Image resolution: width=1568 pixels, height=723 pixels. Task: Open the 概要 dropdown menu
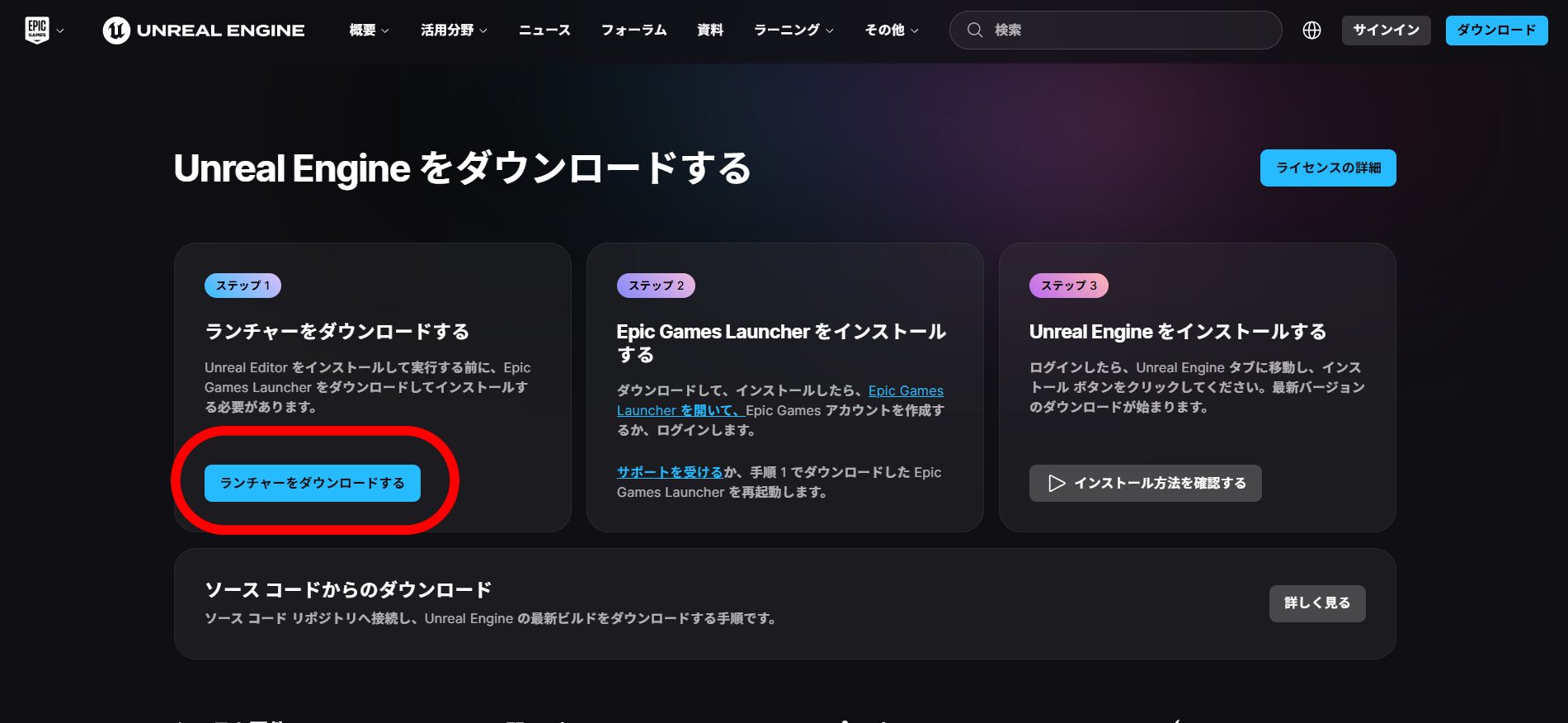click(369, 31)
